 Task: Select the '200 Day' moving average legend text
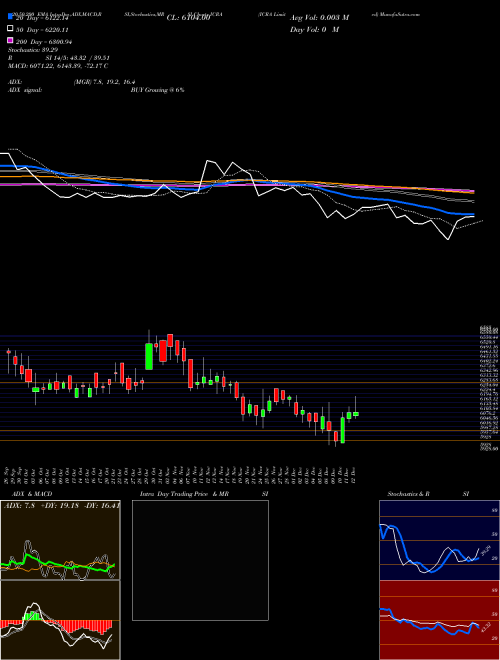click(x=44, y=42)
